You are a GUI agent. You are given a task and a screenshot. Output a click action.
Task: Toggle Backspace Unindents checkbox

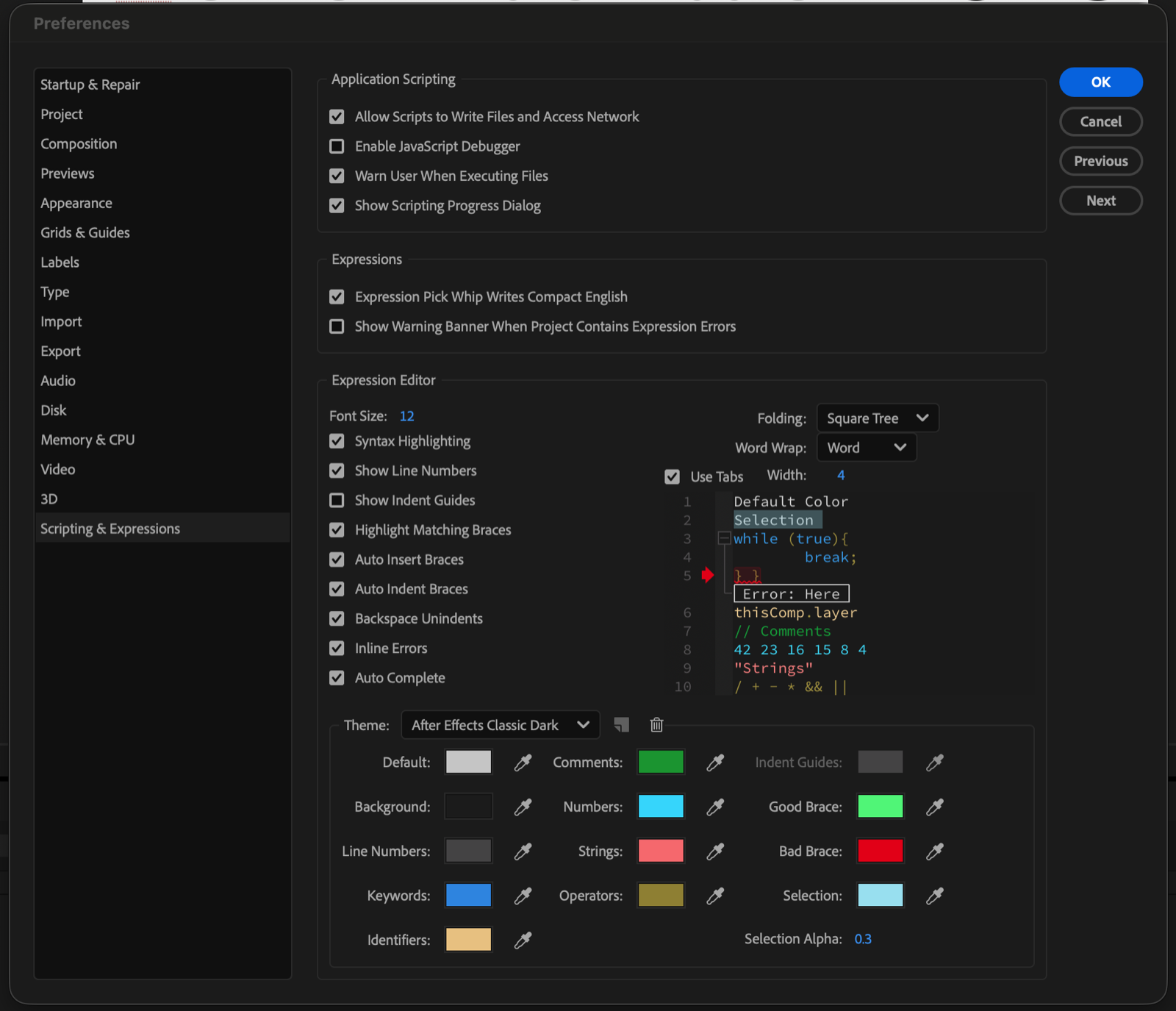point(337,618)
